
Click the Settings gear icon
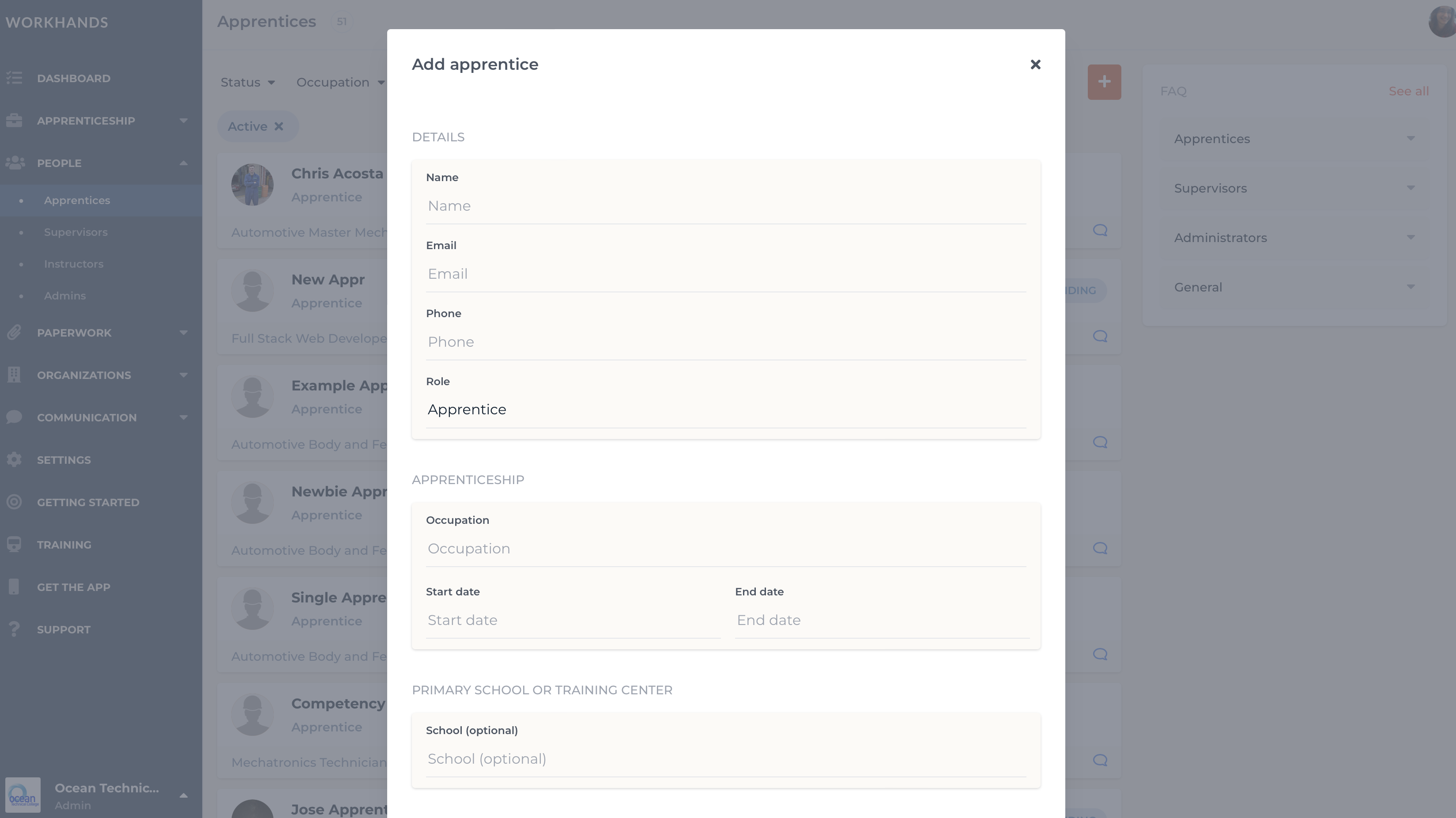pos(14,460)
